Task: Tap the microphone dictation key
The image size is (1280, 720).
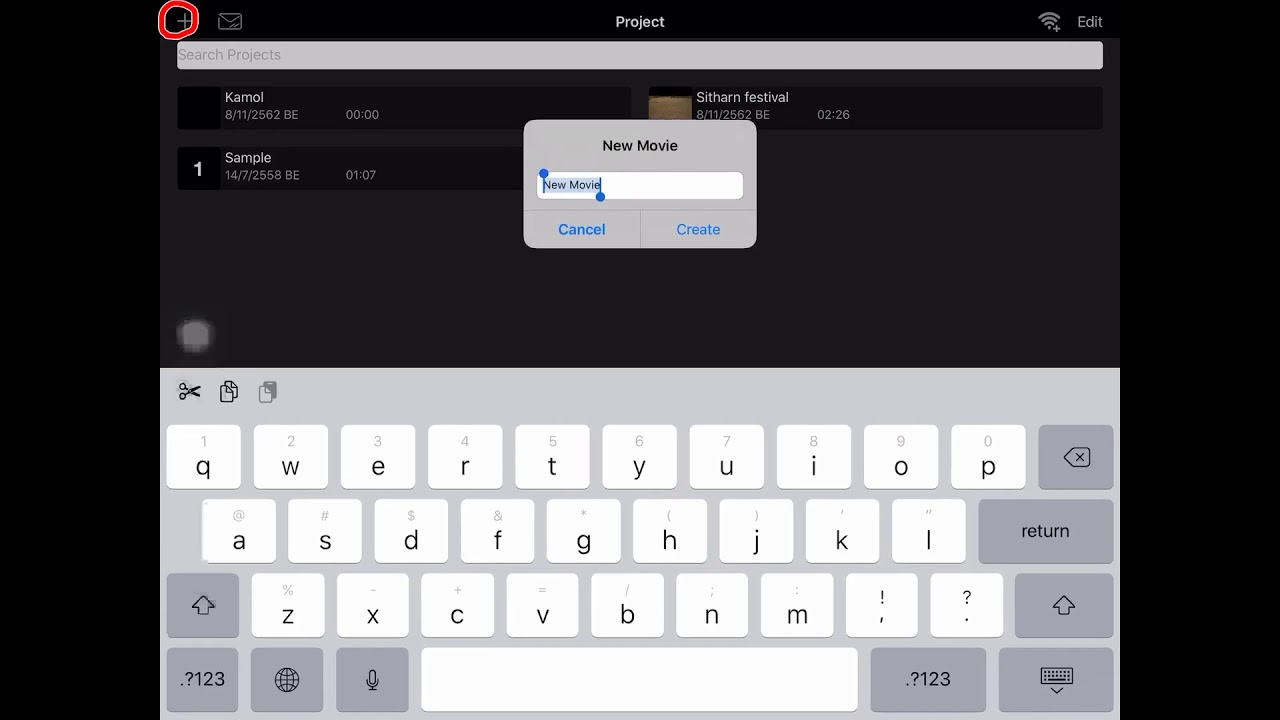Action: pyautogui.click(x=372, y=679)
